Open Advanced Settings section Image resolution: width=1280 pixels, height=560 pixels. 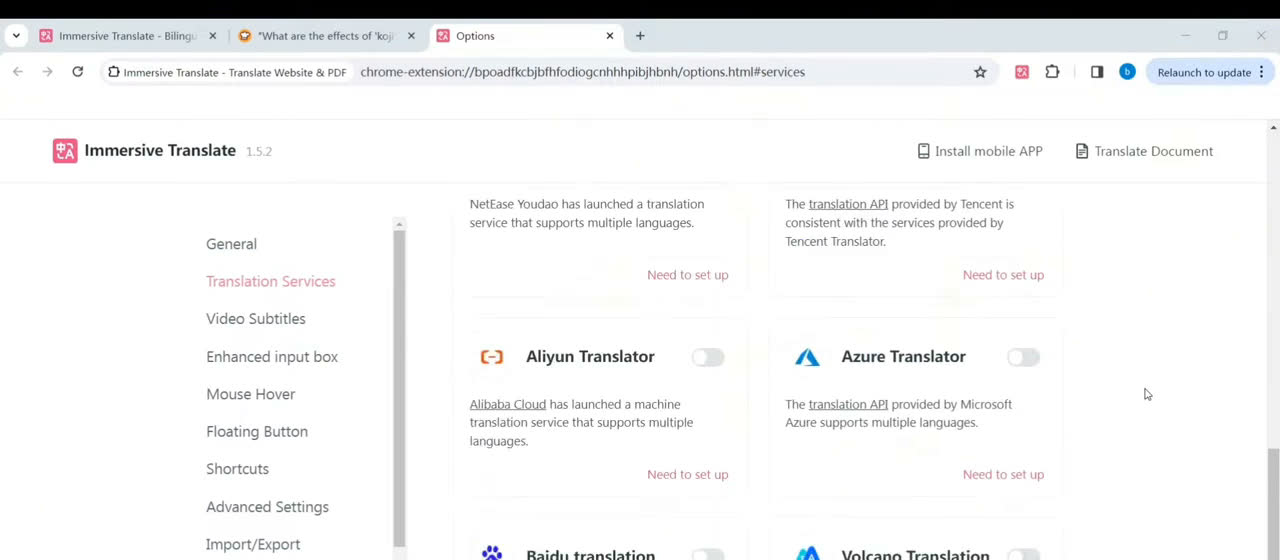click(267, 507)
